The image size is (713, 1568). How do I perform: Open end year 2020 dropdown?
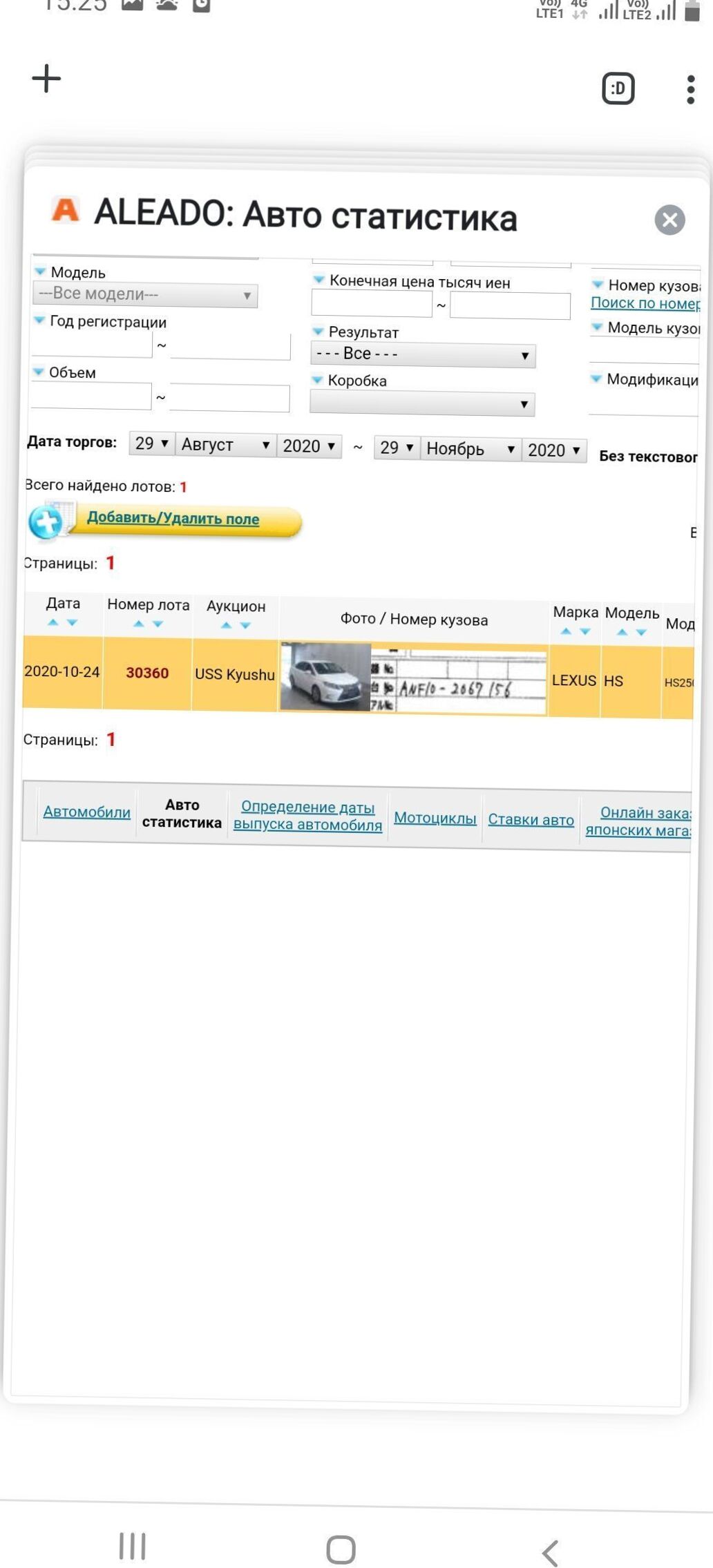554,450
